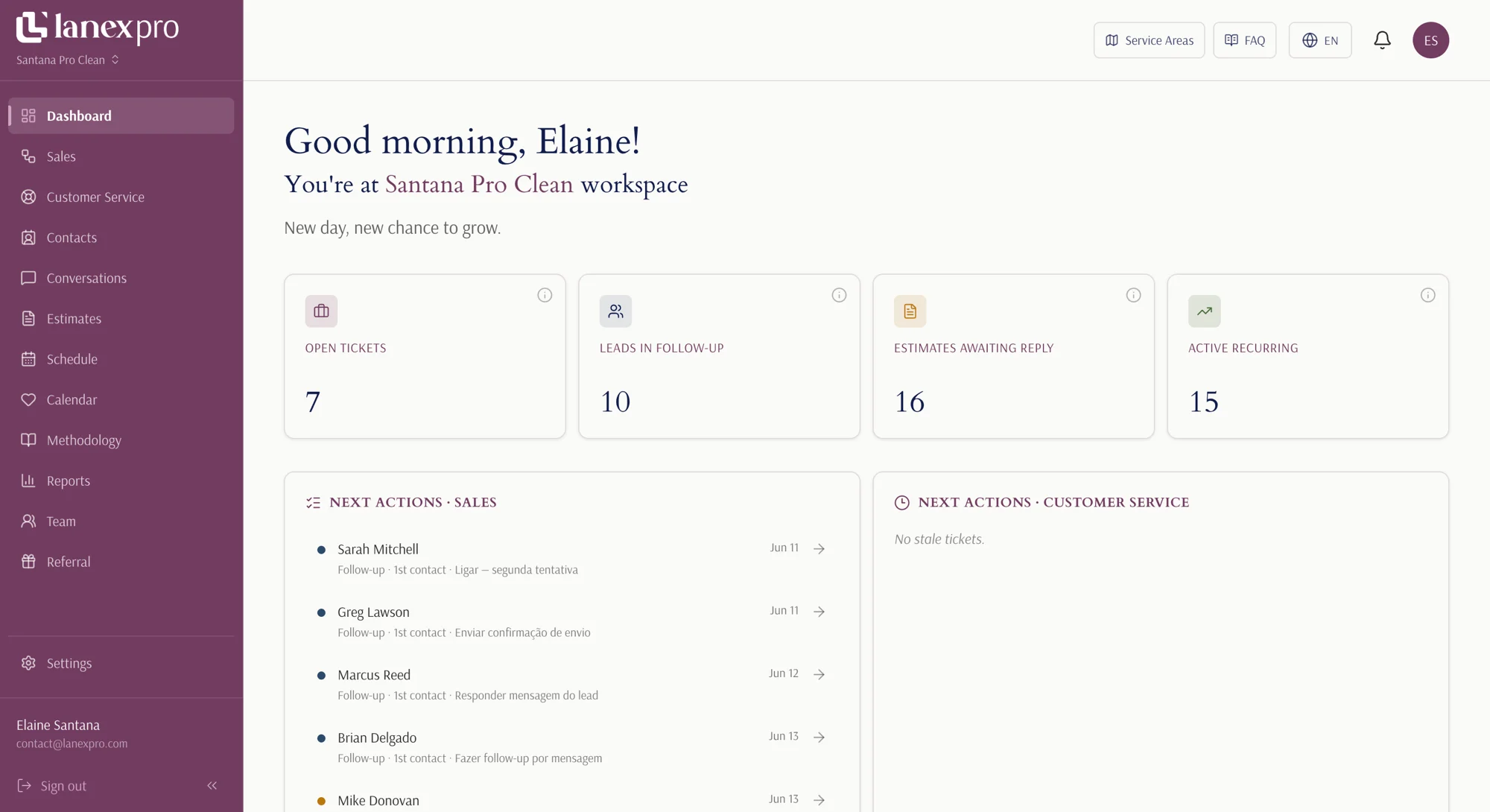Show info for Estimates Awaiting Reply card

click(x=1133, y=295)
